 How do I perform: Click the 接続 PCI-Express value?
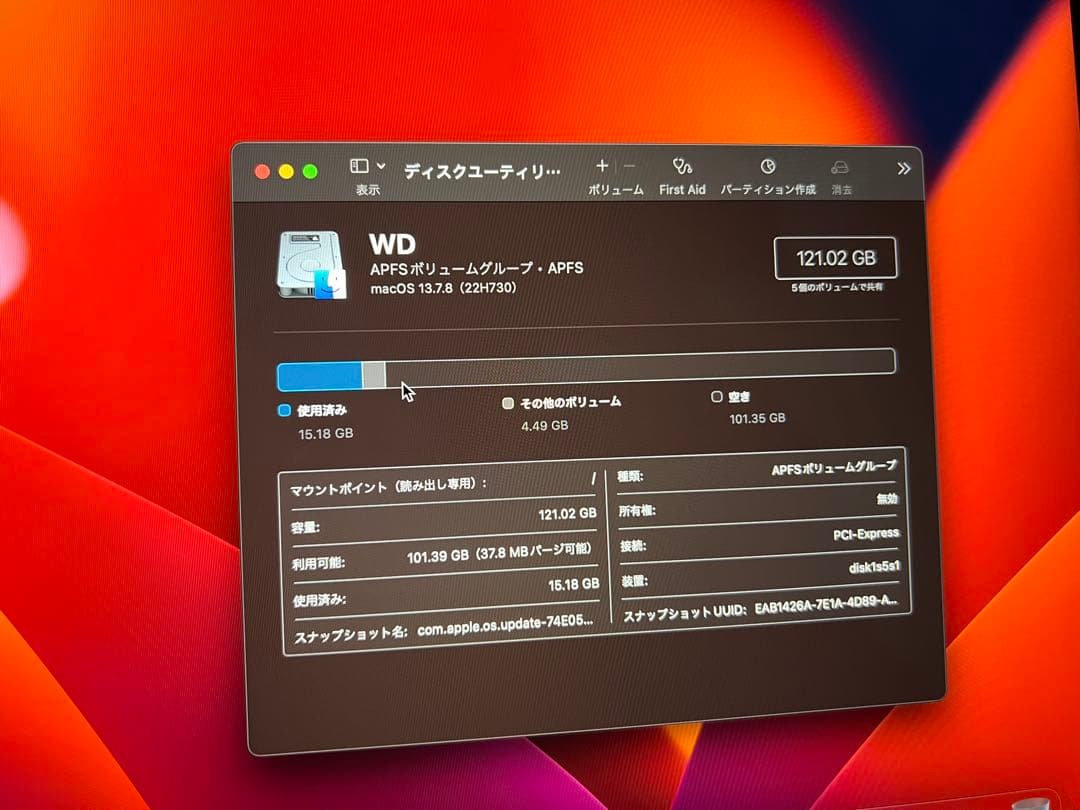point(866,534)
